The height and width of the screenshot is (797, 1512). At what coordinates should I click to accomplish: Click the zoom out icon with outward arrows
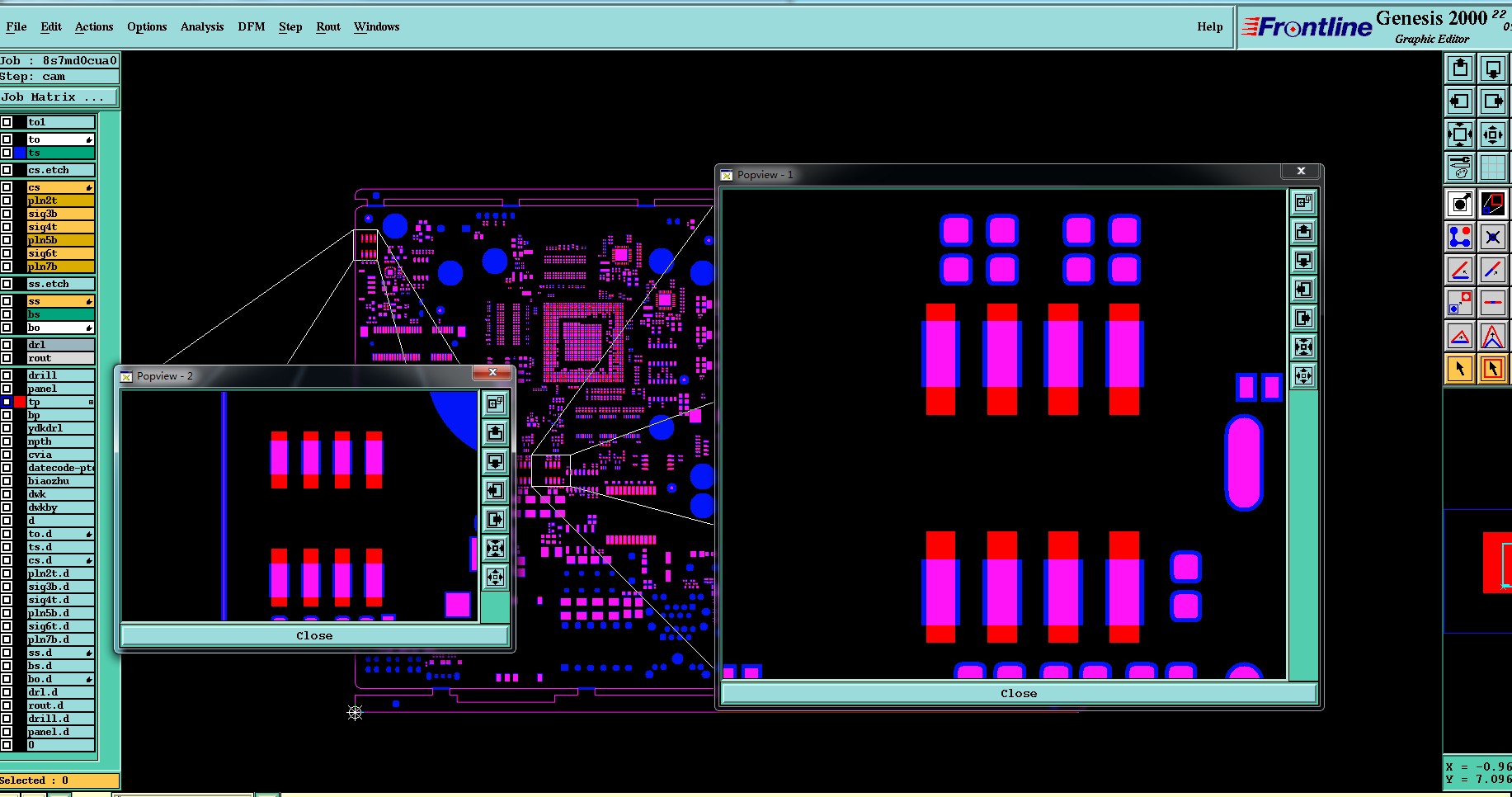pos(1493,134)
